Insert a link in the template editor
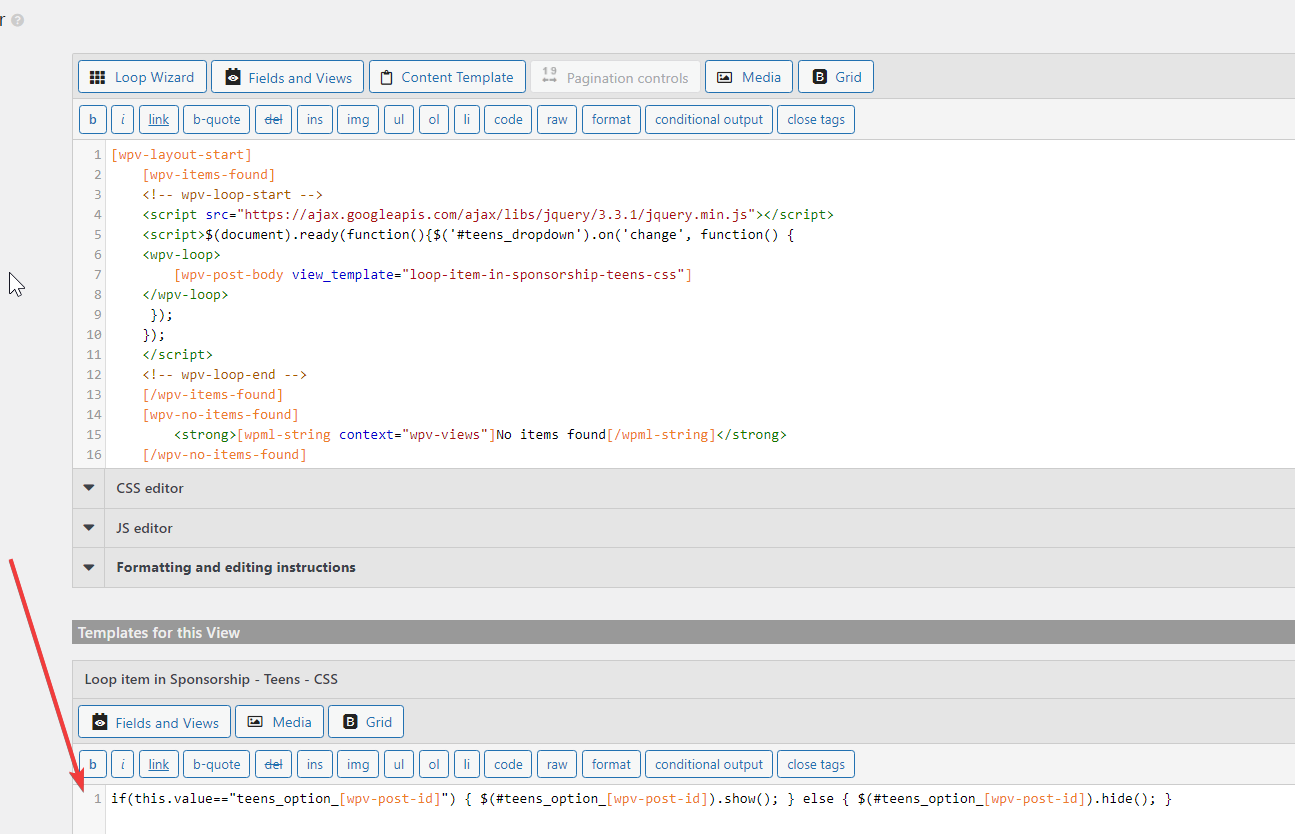1295x834 pixels. tap(159, 764)
